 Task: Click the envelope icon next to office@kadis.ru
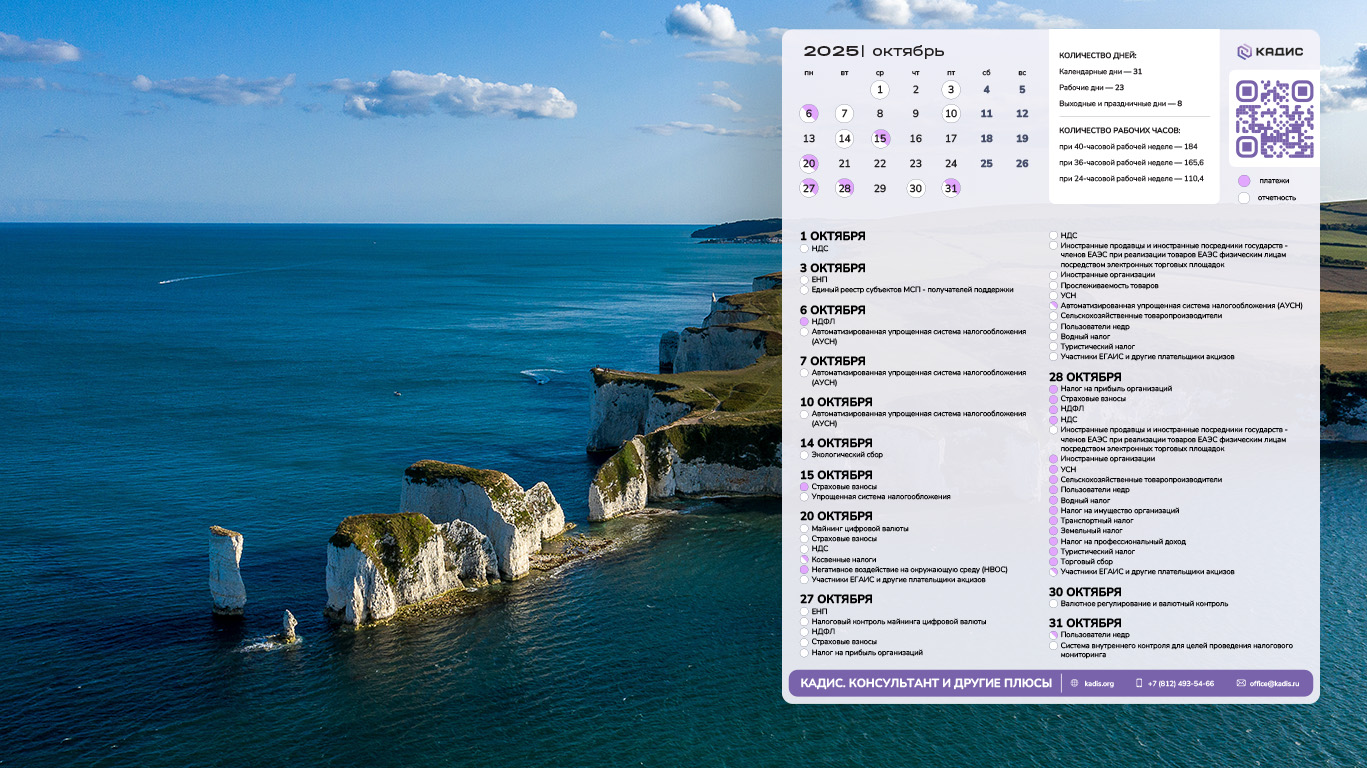[1241, 683]
